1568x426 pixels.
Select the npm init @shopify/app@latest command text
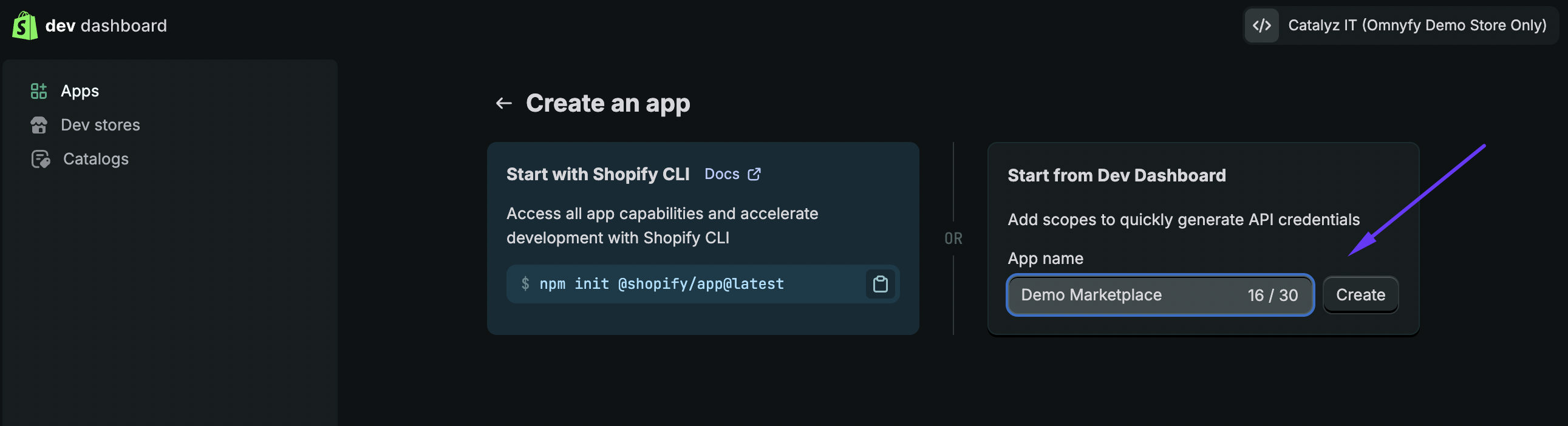(x=662, y=284)
